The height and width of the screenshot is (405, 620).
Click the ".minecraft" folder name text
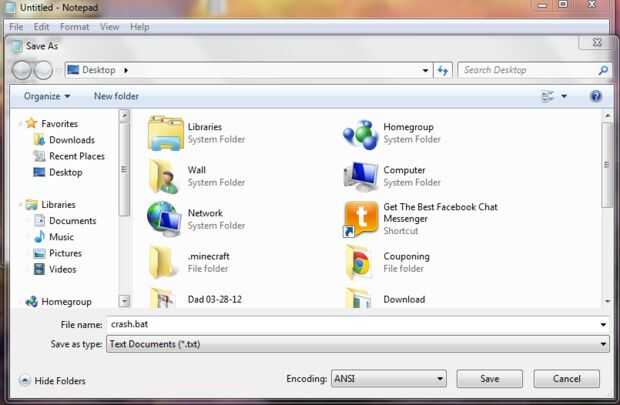(x=209, y=256)
